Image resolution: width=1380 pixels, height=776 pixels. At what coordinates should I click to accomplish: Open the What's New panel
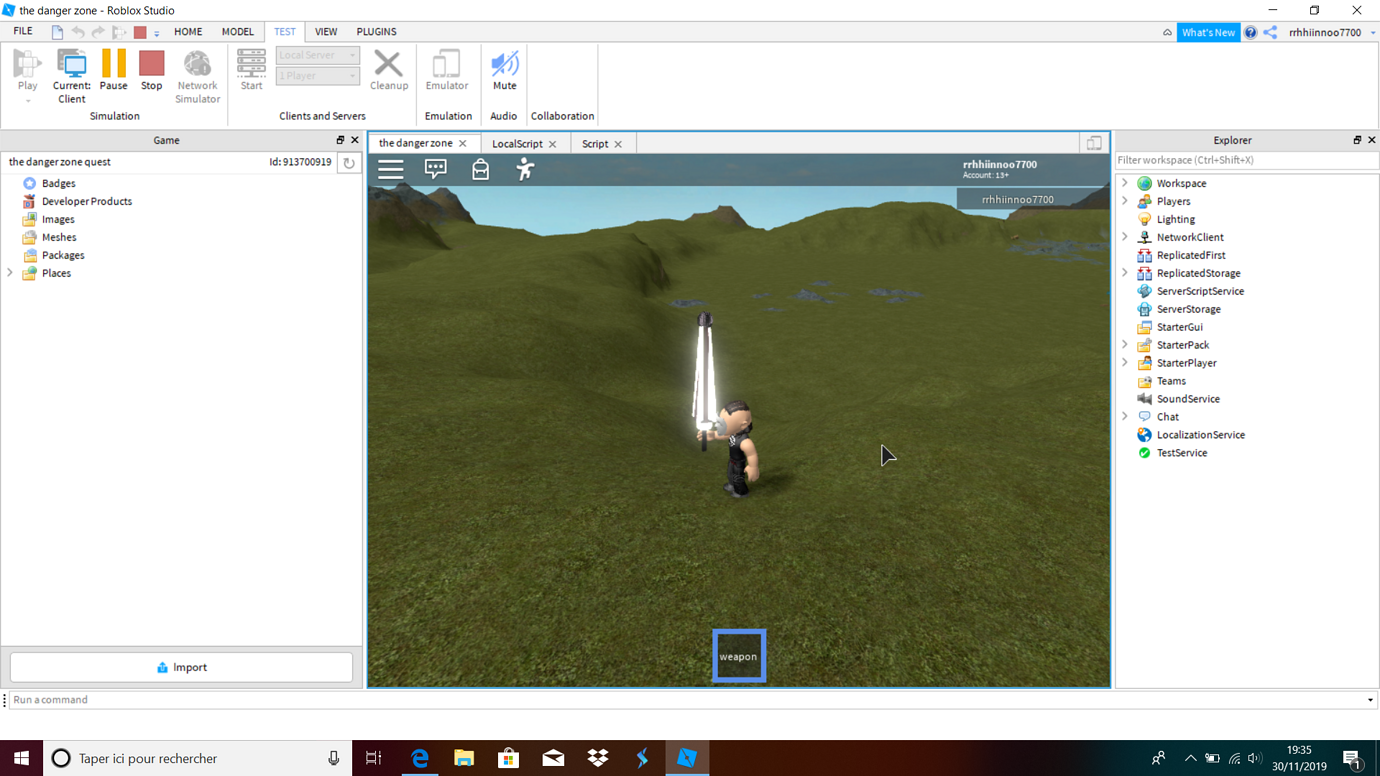(x=1208, y=31)
